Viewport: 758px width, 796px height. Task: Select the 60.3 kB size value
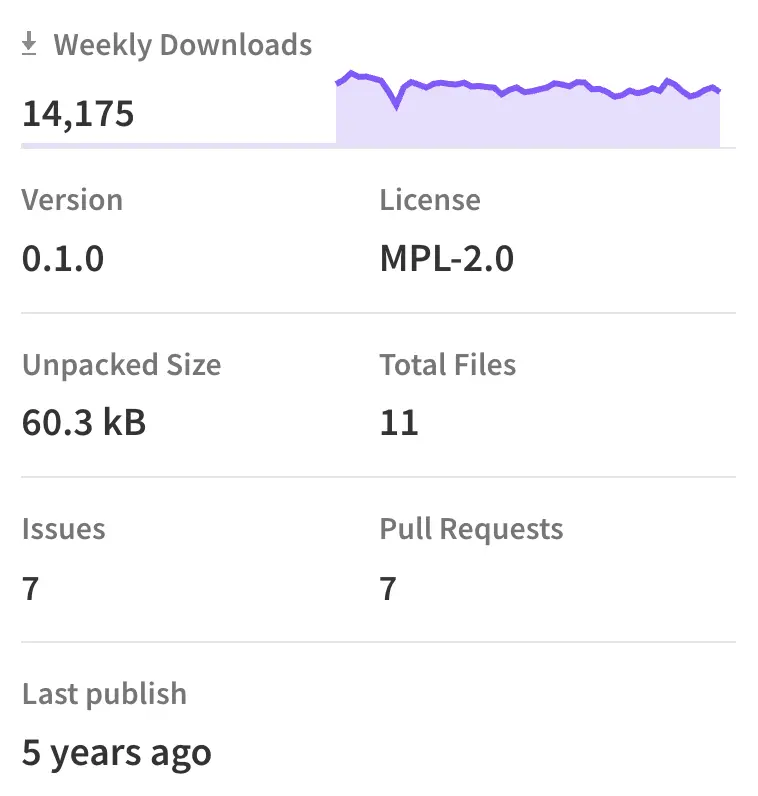pyautogui.click(x=84, y=423)
